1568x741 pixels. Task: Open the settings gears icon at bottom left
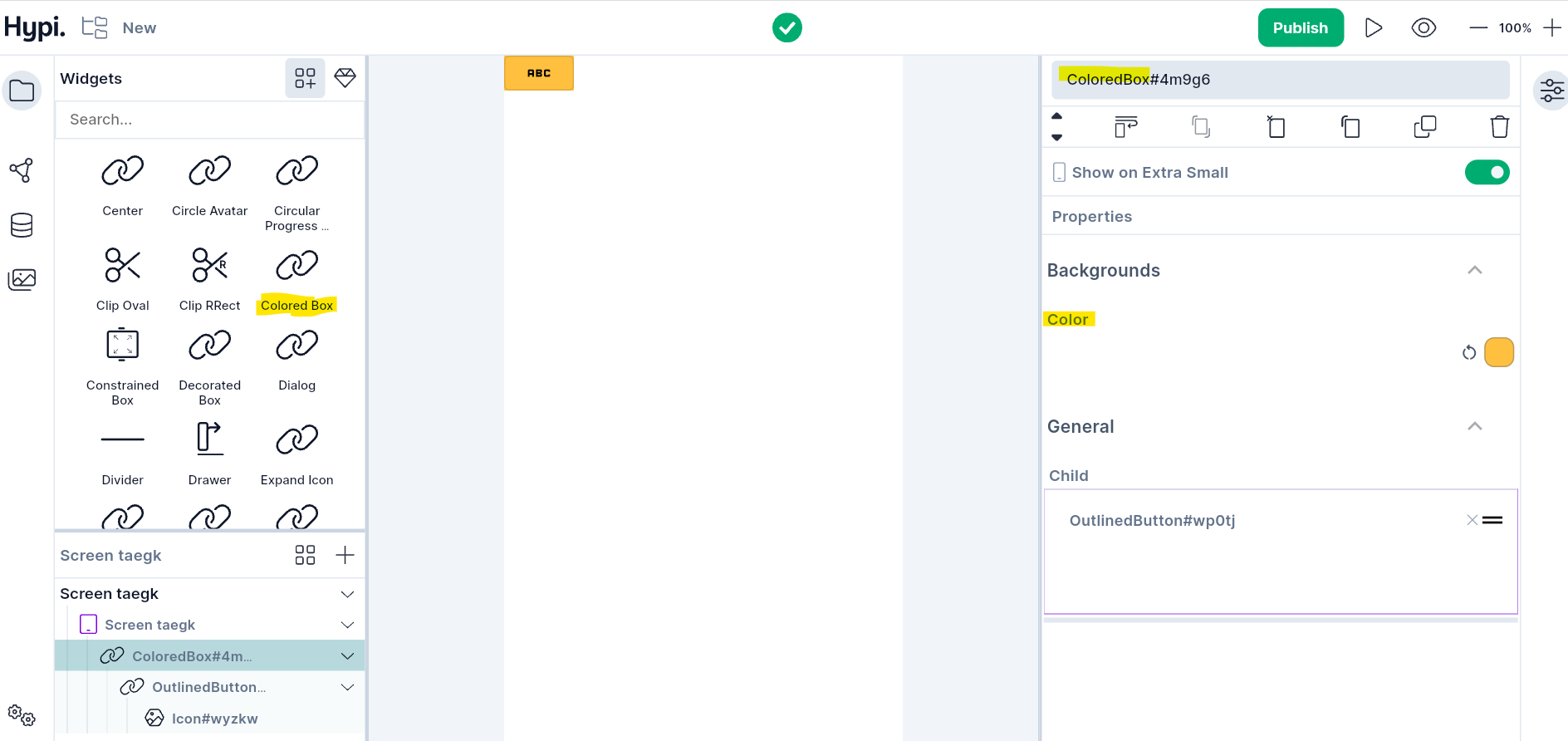pos(22,714)
